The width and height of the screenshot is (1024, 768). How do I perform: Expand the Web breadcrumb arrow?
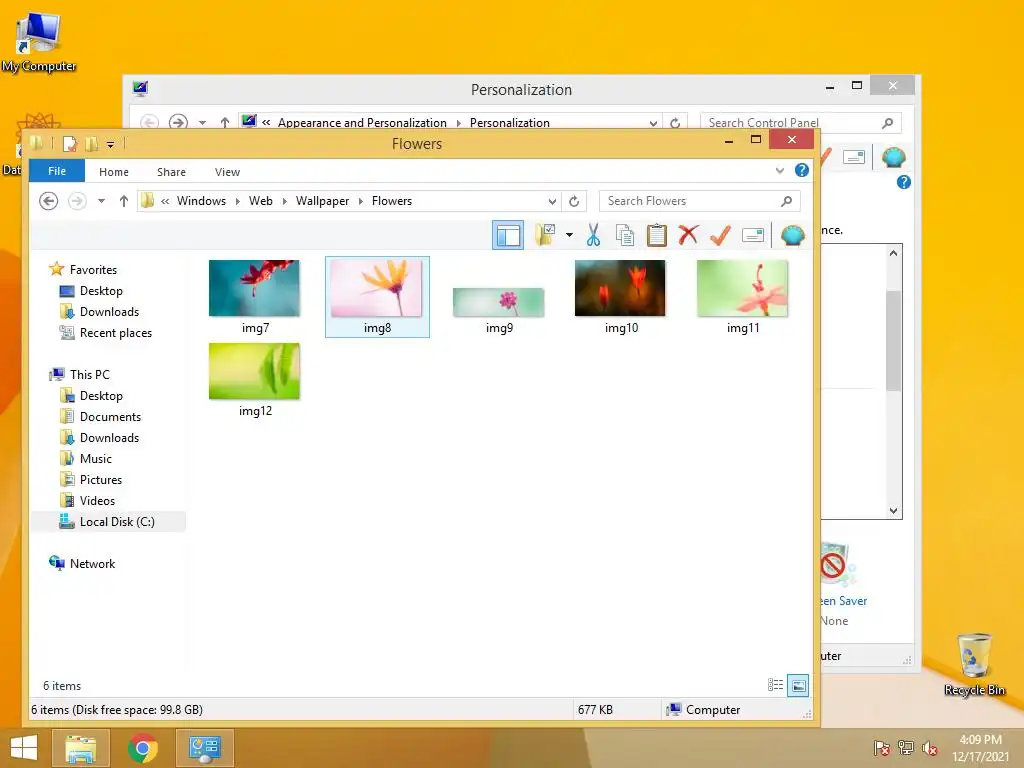284,201
